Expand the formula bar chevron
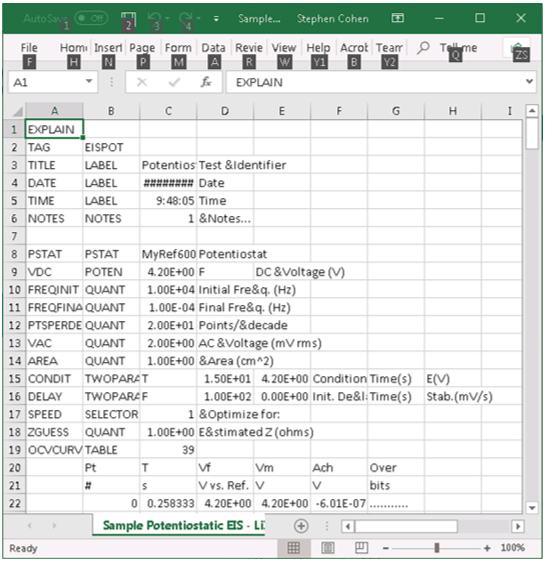 [x=529, y=81]
